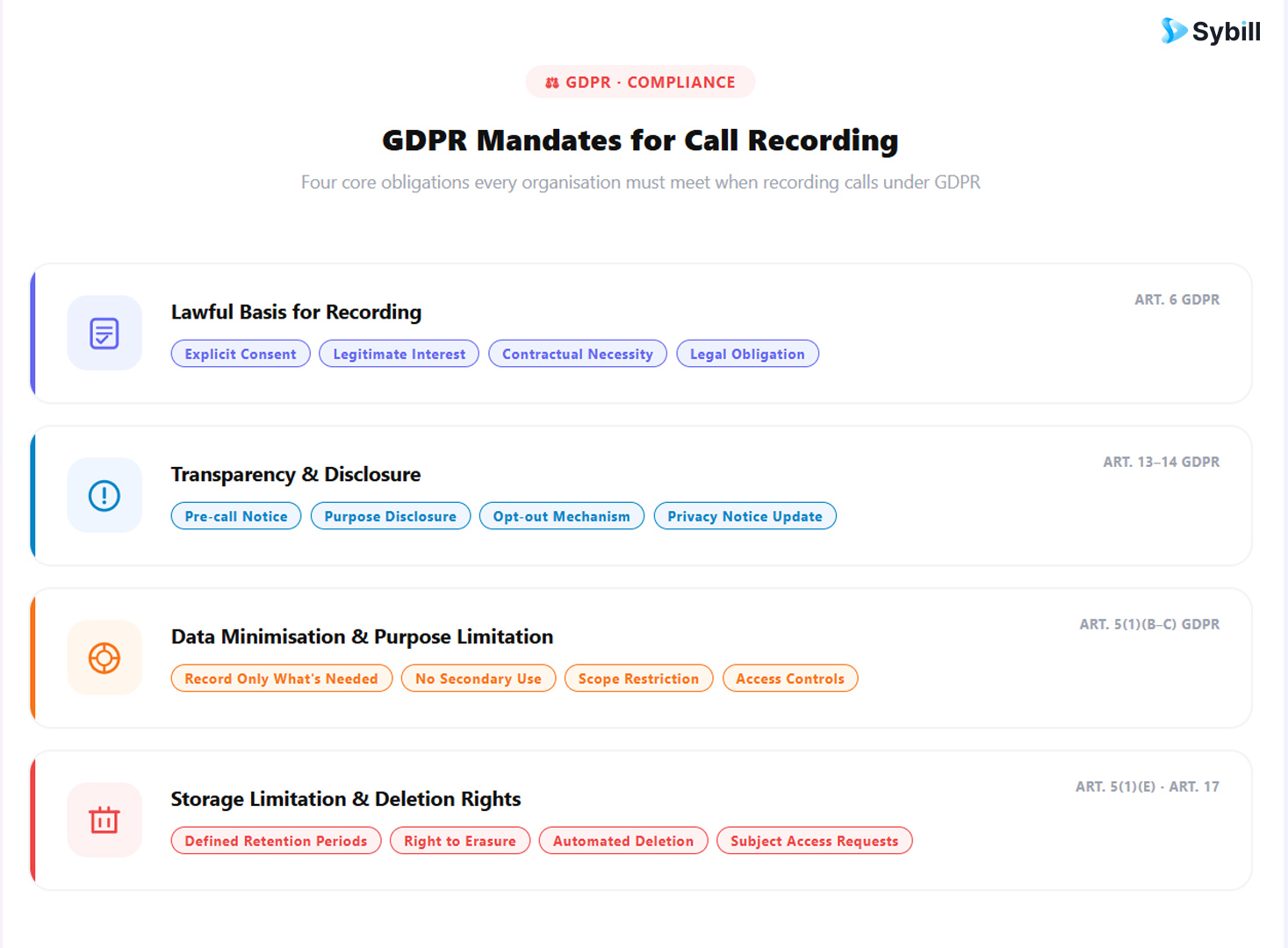Click the Record Only What's Needed tag
The image size is (1288, 948).
(x=282, y=679)
